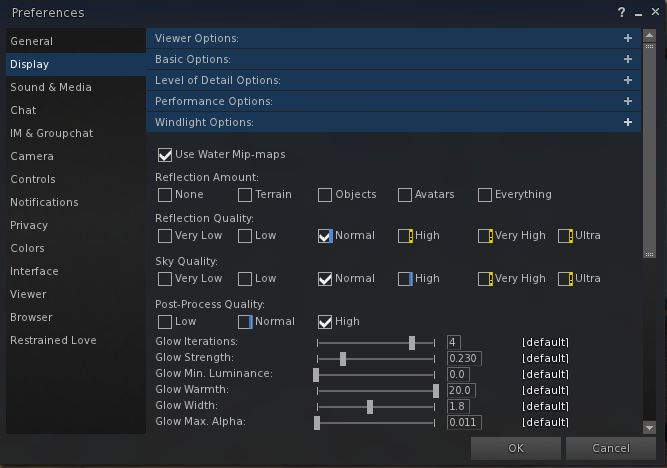667x468 pixels.
Task: Expand the Performance Options section
Action: pyautogui.click(x=628, y=101)
